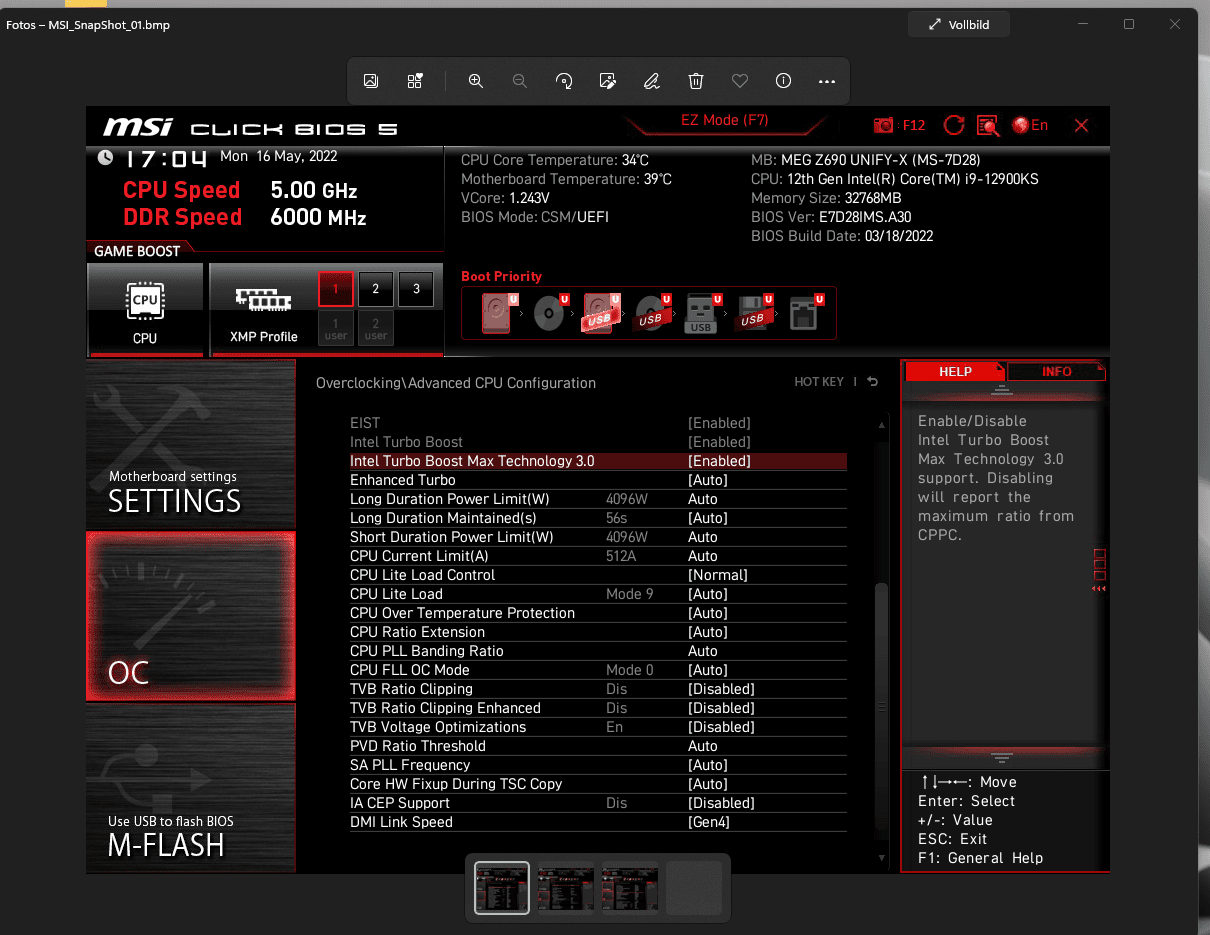Image resolution: width=1210 pixels, height=935 pixels.
Task: Select the USB optical drive boot device
Action: coord(651,313)
